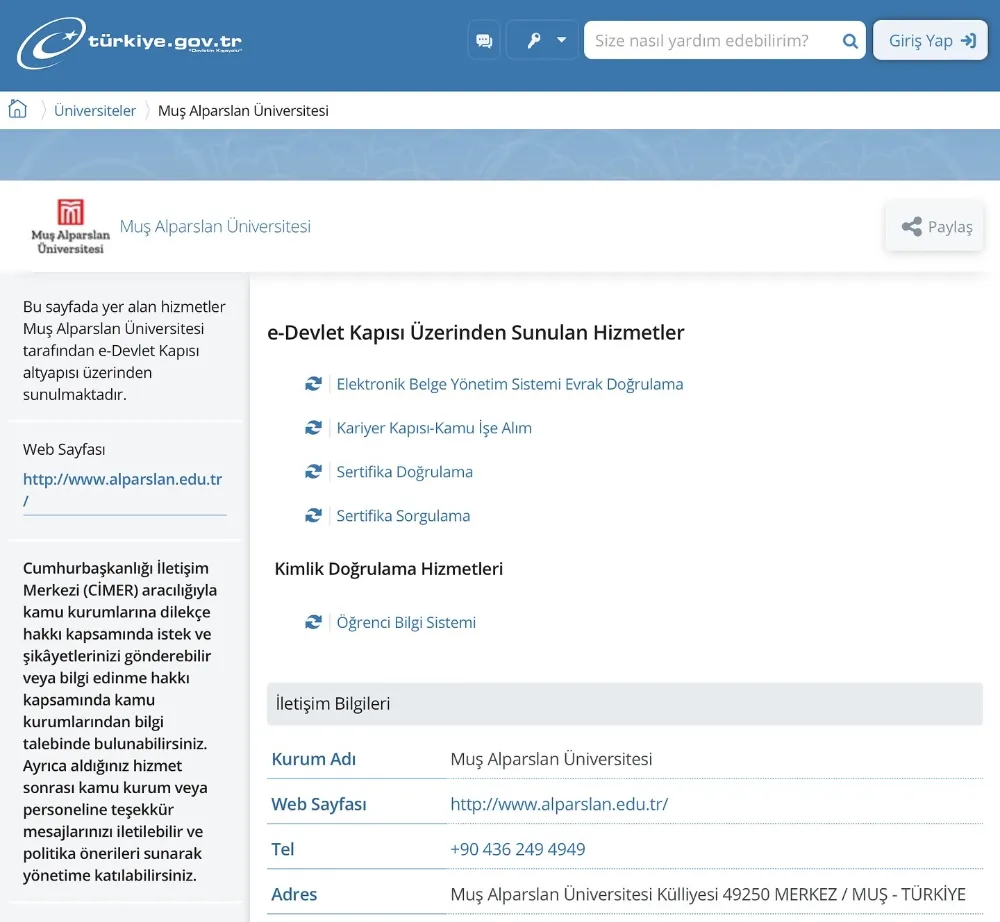
Task: Open Öğrenci Bilgi Sistemi link
Action: click(x=406, y=622)
